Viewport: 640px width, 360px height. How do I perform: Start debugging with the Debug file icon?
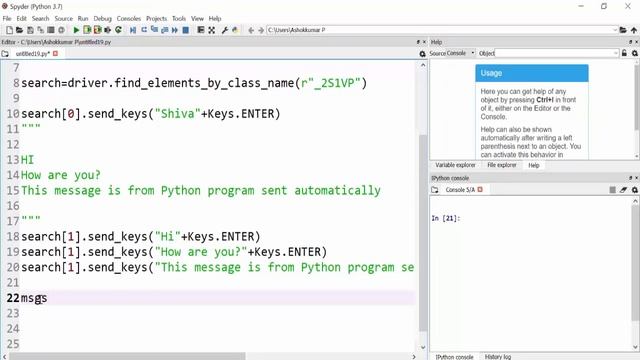pos(133,30)
